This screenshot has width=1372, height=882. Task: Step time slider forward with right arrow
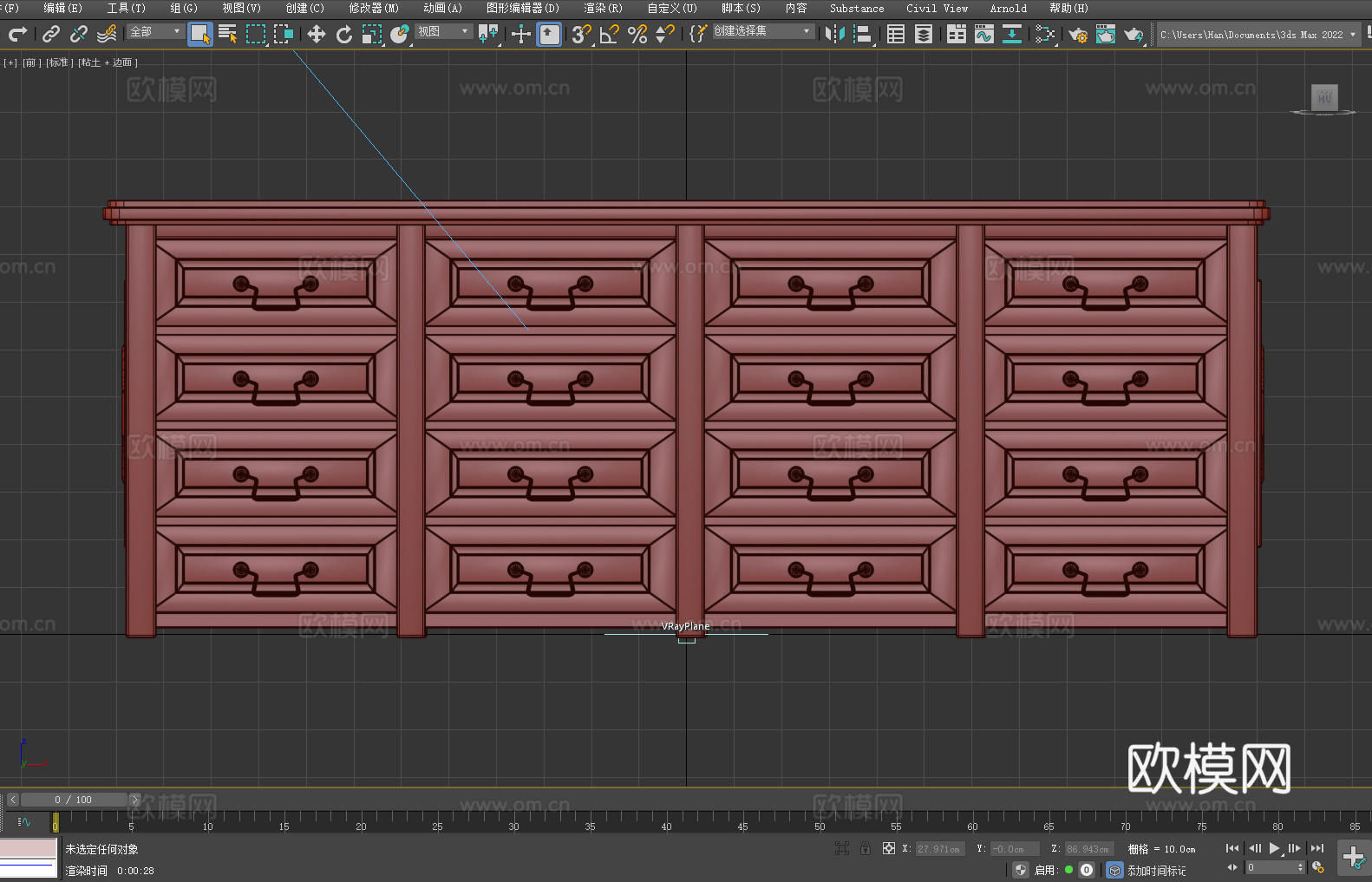pyautogui.click(x=134, y=800)
